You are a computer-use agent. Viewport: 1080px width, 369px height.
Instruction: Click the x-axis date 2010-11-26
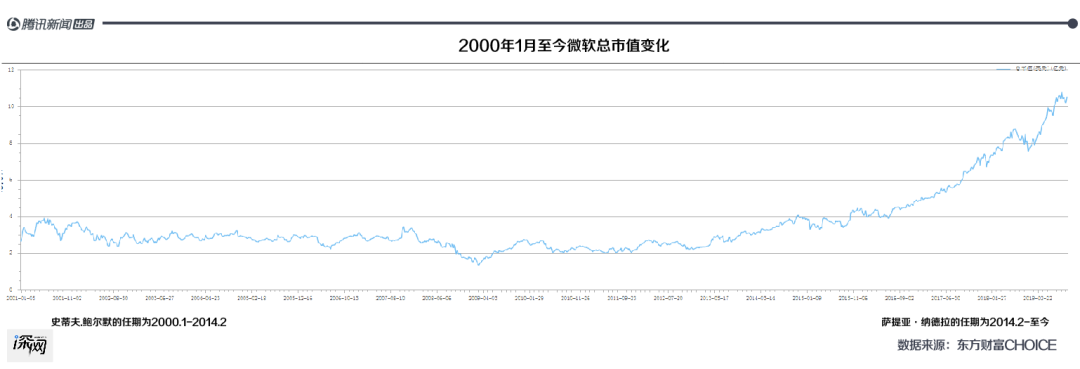pos(575,298)
